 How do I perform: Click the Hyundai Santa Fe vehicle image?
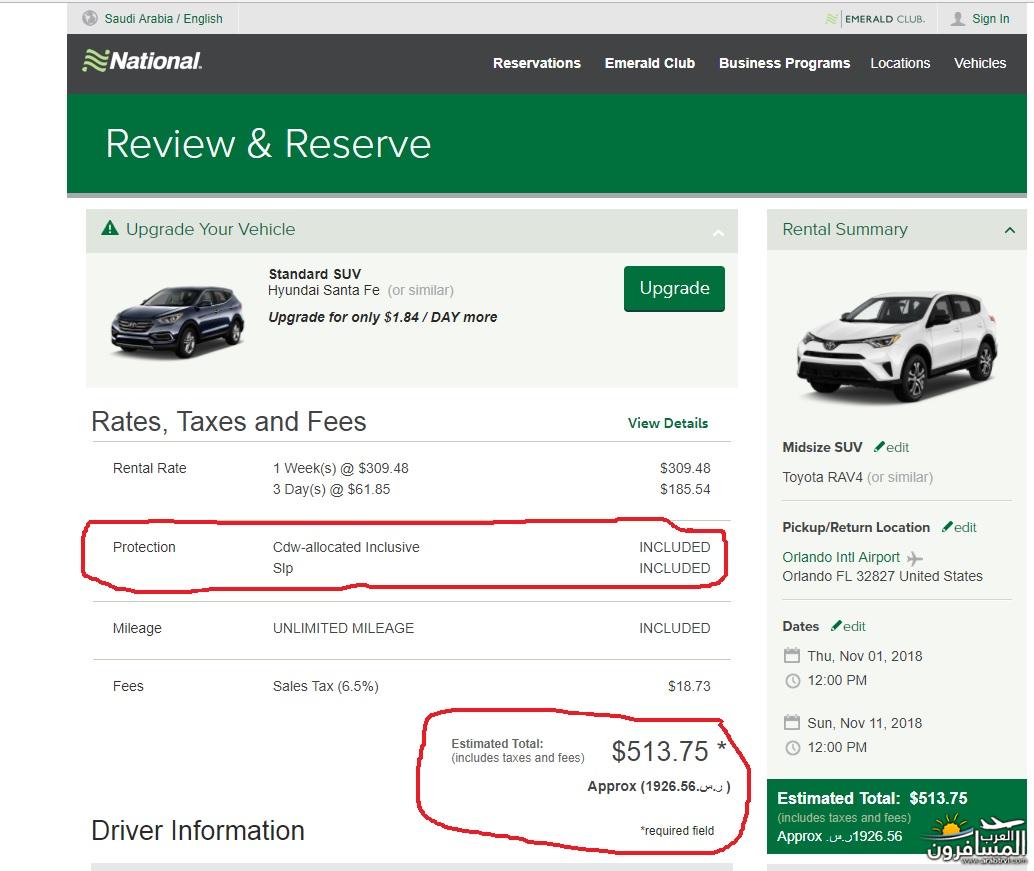click(x=177, y=321)
